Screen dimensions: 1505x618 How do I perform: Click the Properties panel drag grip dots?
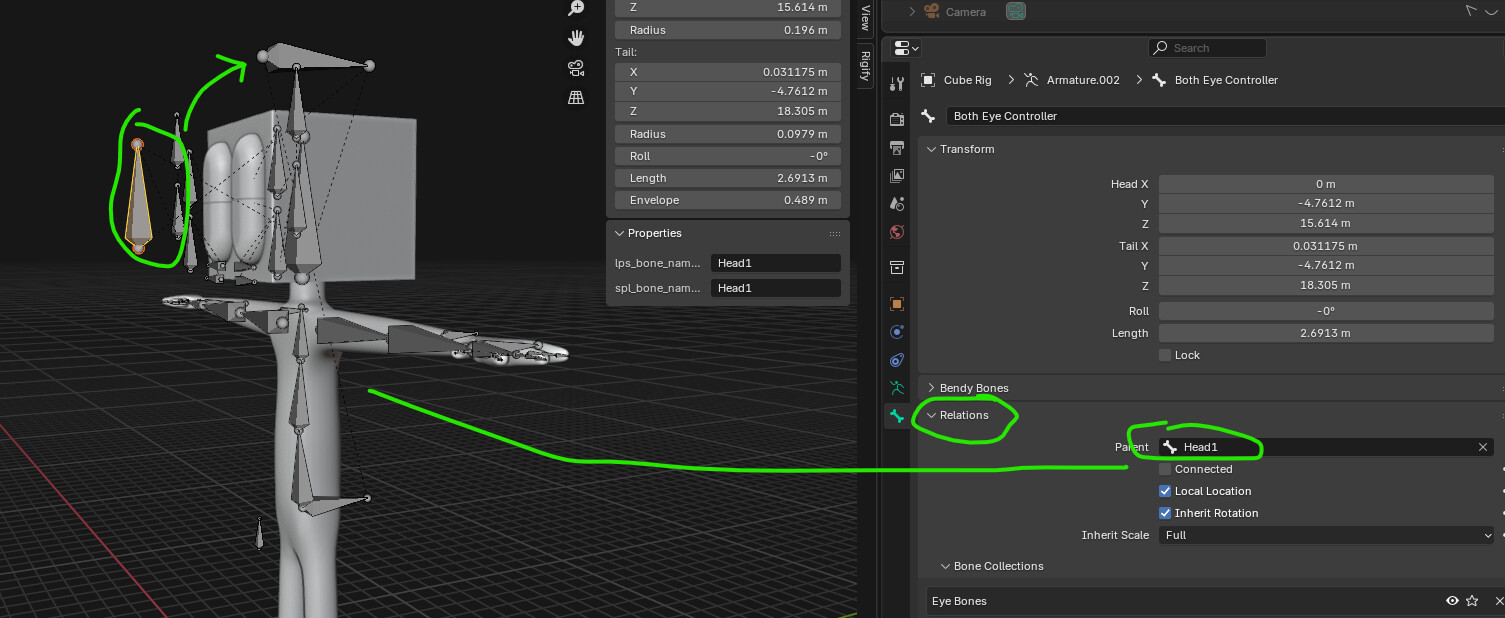tap(834, 233)
